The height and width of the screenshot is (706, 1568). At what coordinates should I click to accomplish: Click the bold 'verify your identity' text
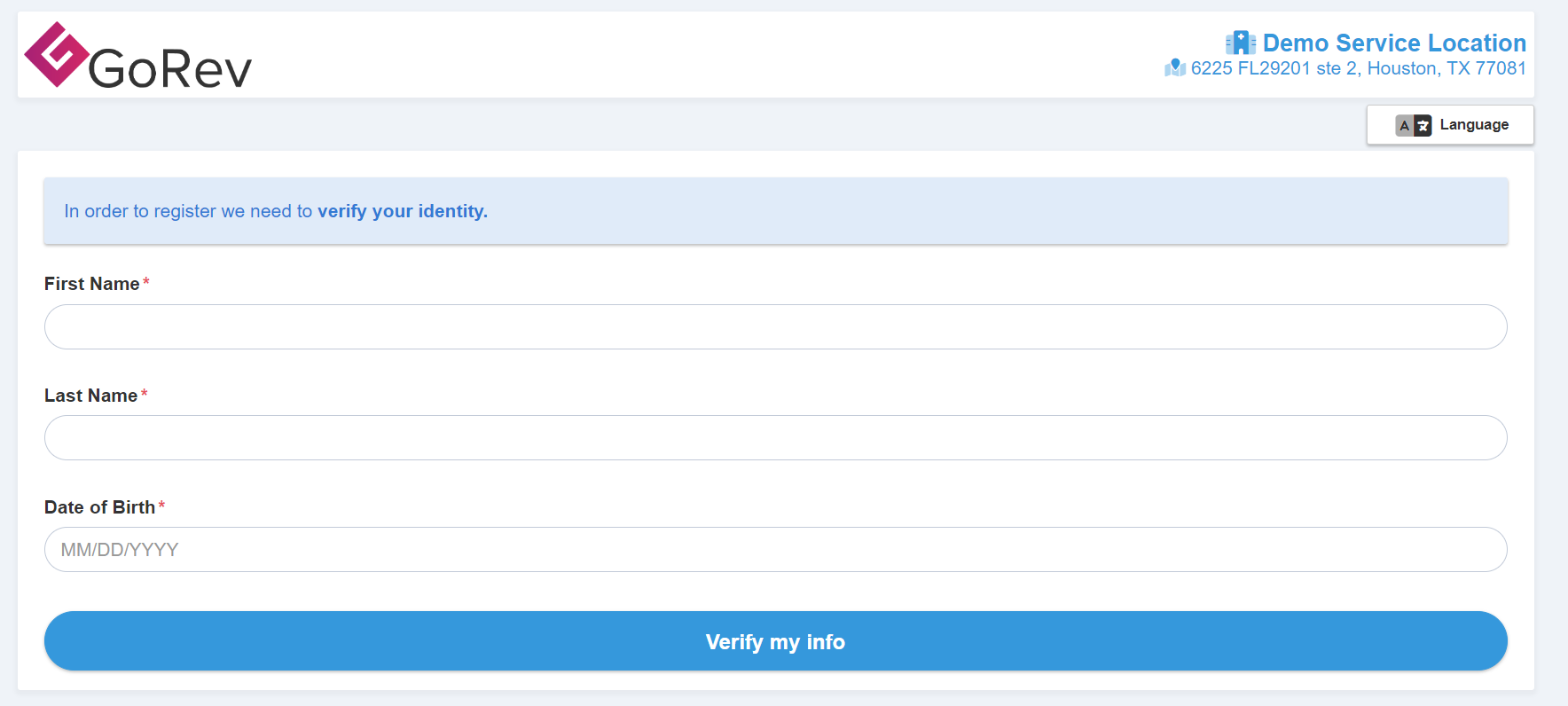(x=403, y=211)
